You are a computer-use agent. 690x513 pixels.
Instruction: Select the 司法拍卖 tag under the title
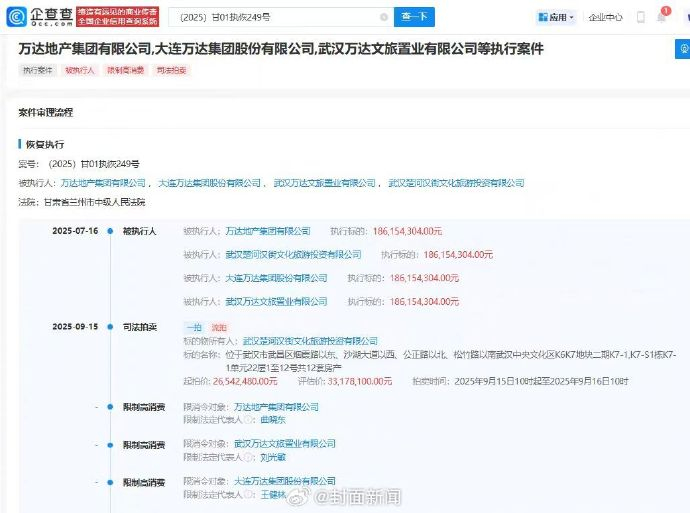click(x=171, y=70)
